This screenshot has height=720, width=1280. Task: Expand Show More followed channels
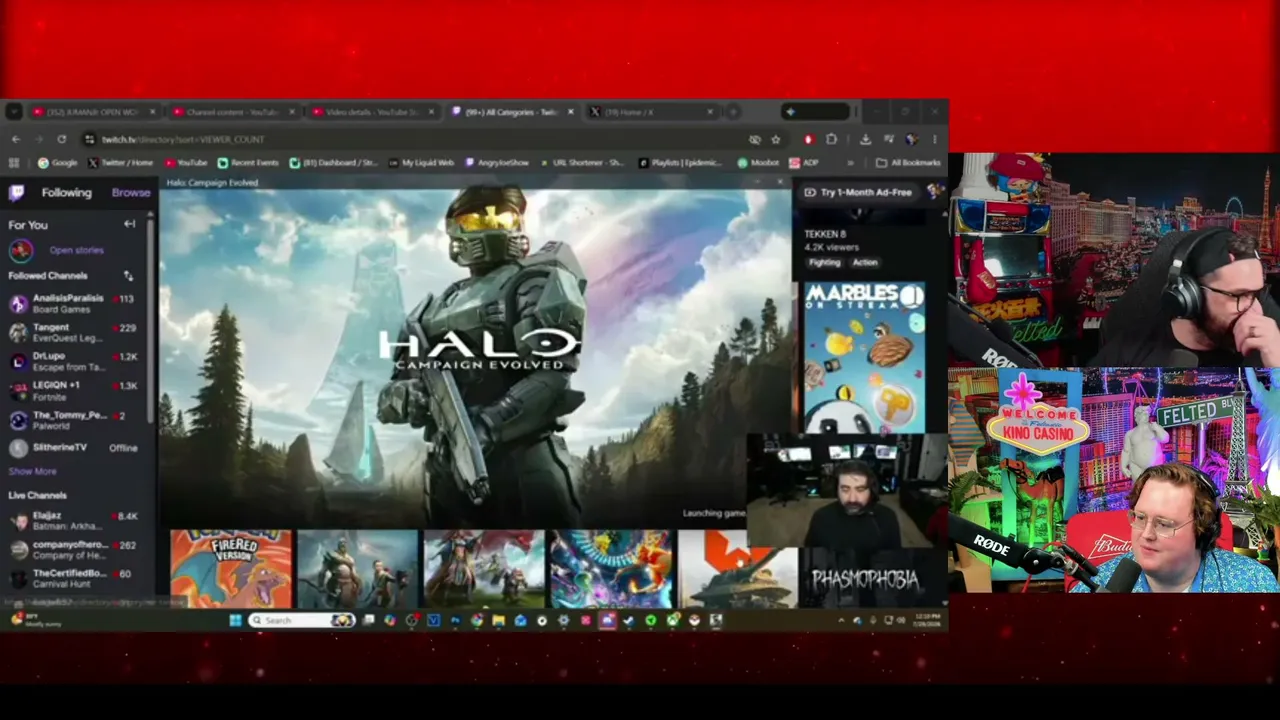32,471
